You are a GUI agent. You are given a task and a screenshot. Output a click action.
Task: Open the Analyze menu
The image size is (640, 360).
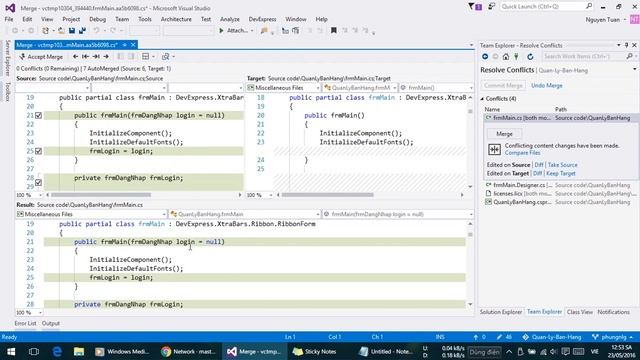pos(230,19)
